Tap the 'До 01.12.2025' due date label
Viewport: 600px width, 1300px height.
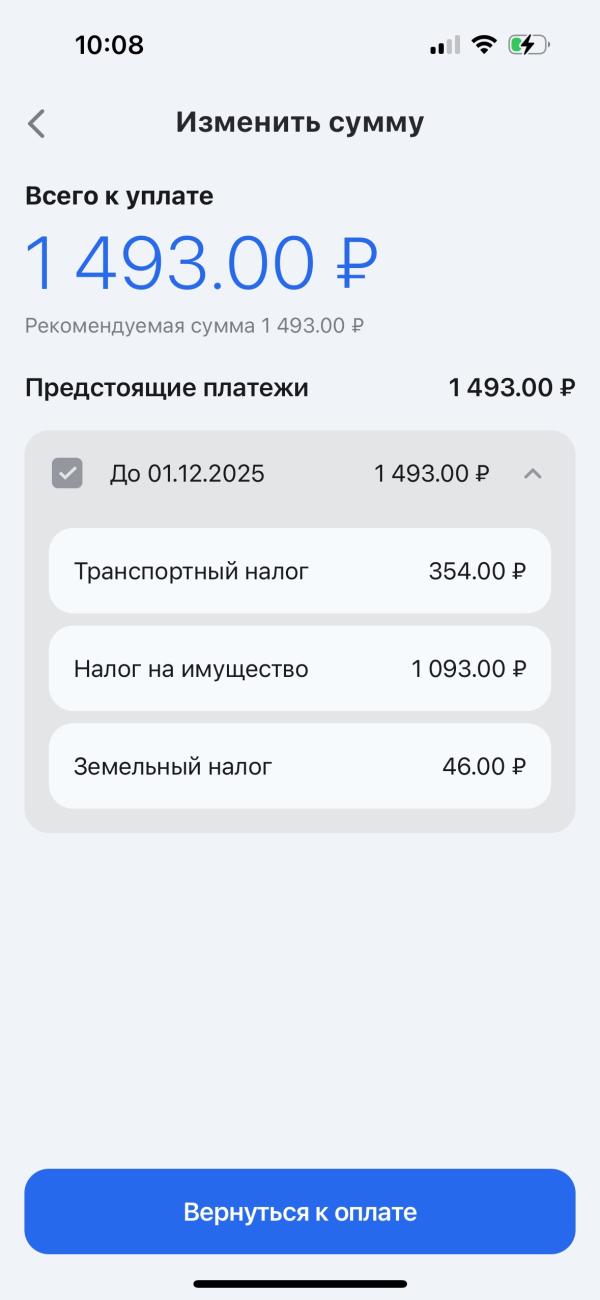pyautogui.click(x=187, y=473)
